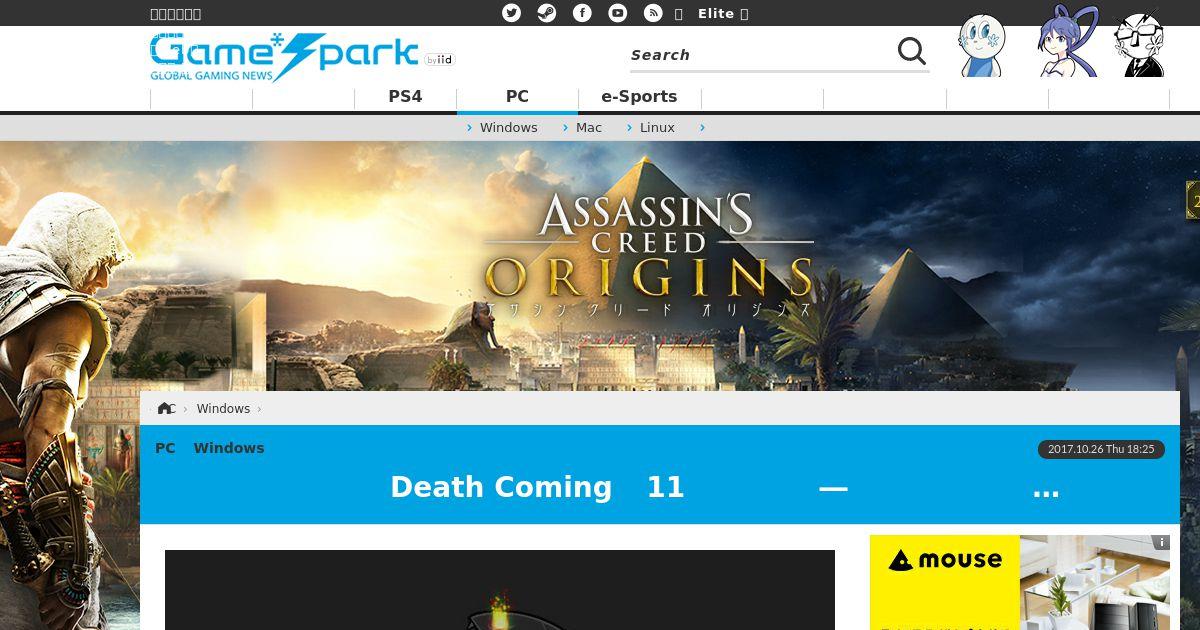
Task: Open the PS4 navigation tab
Action: click(x=405, y=96)
